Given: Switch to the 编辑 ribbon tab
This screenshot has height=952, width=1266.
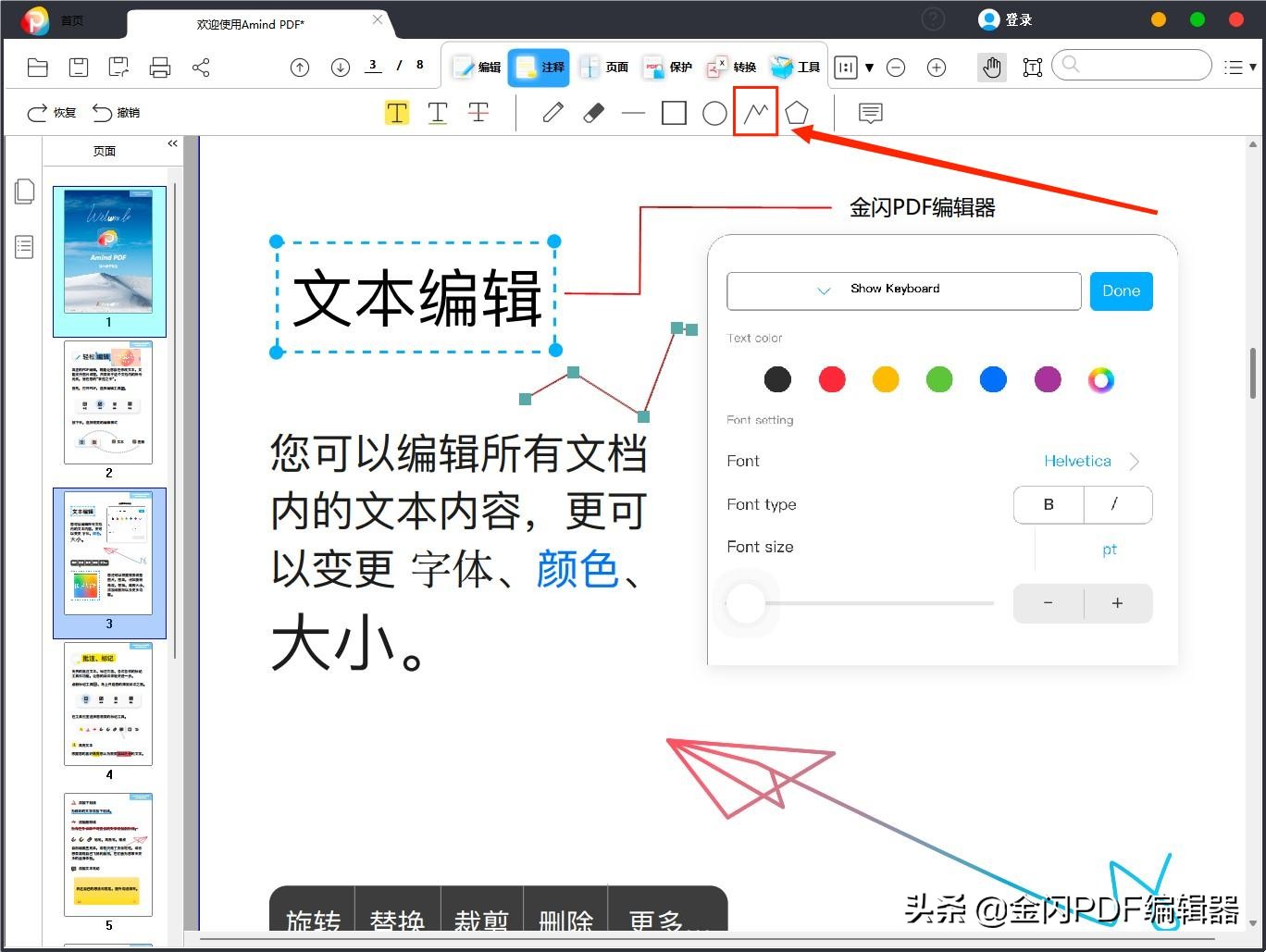Looking at the screenshot, I should pos(476,67).
